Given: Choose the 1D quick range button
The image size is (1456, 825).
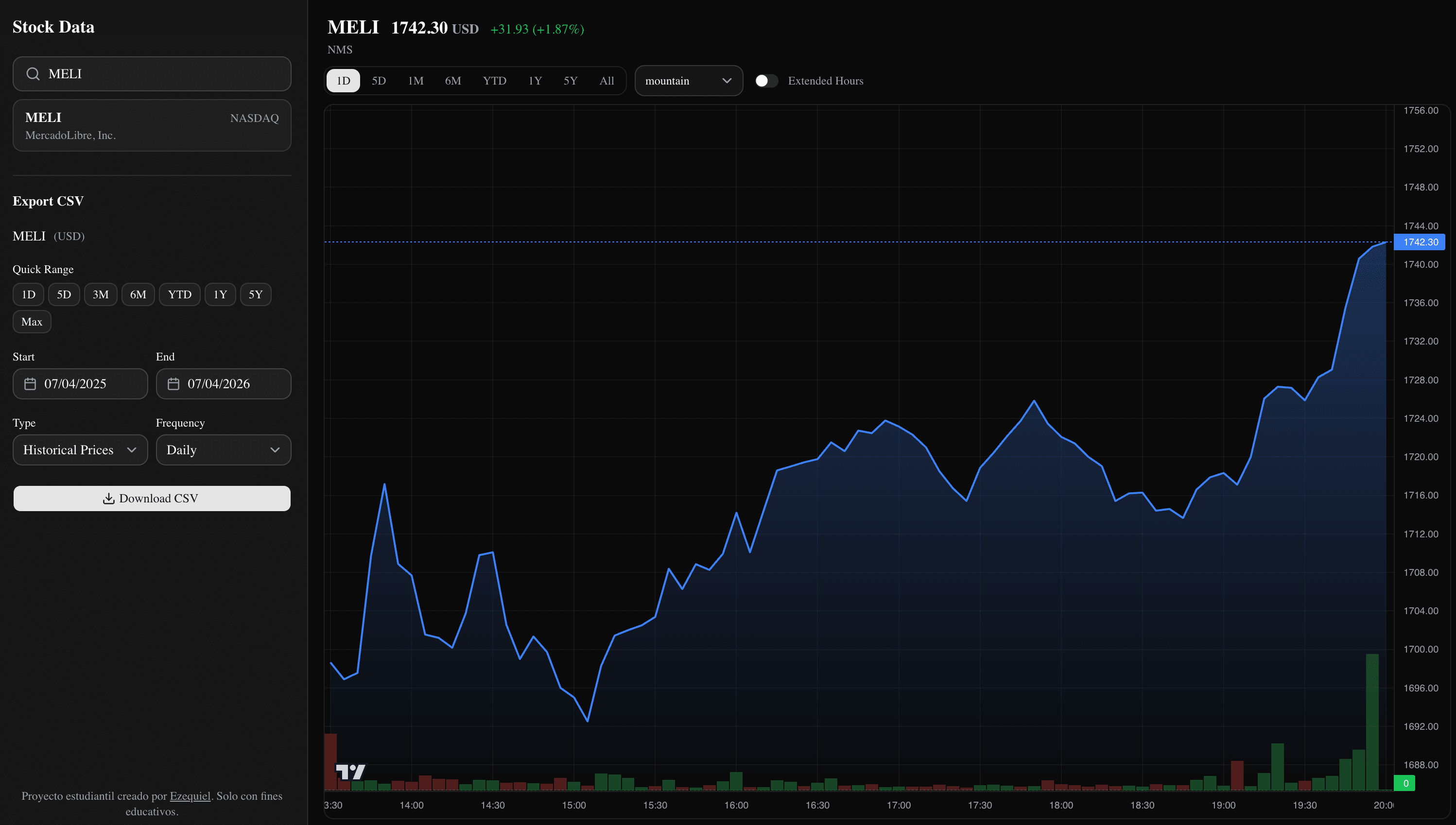Looking at the screenshot, I should (x=28, y=294).
